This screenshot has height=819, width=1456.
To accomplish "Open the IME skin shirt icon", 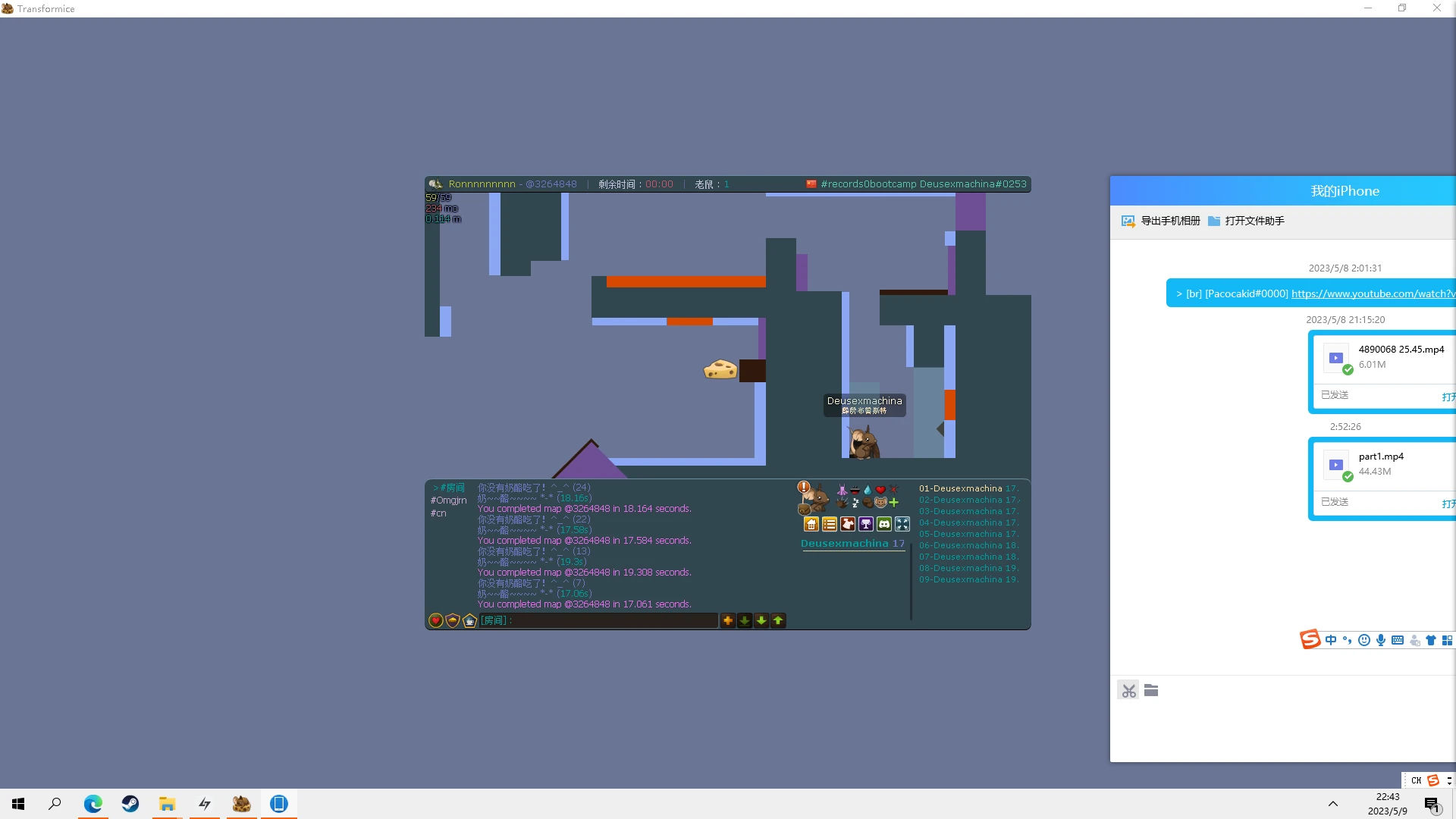I will pos(1431,640).
